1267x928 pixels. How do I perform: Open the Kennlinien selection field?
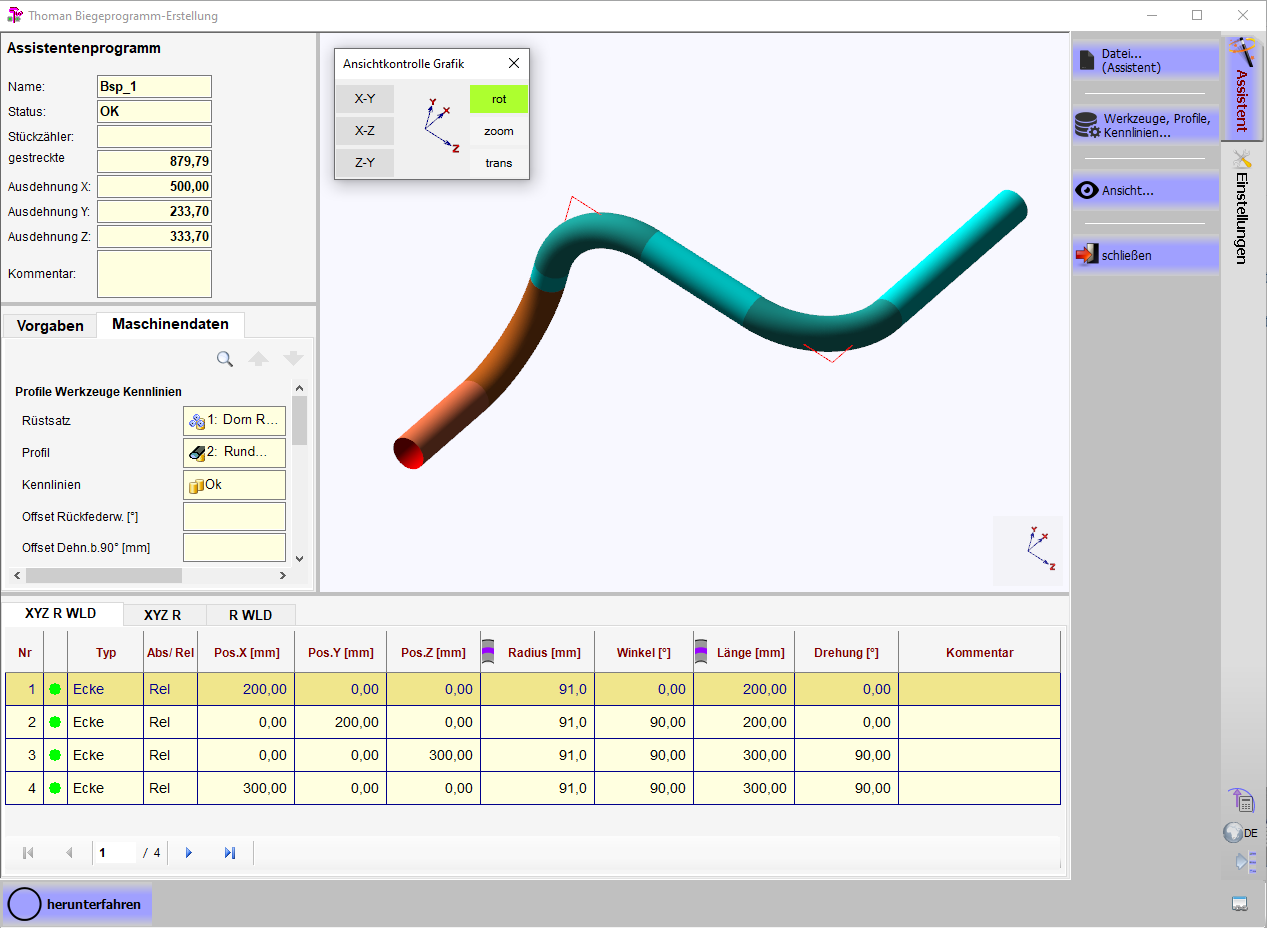(234, 485)
